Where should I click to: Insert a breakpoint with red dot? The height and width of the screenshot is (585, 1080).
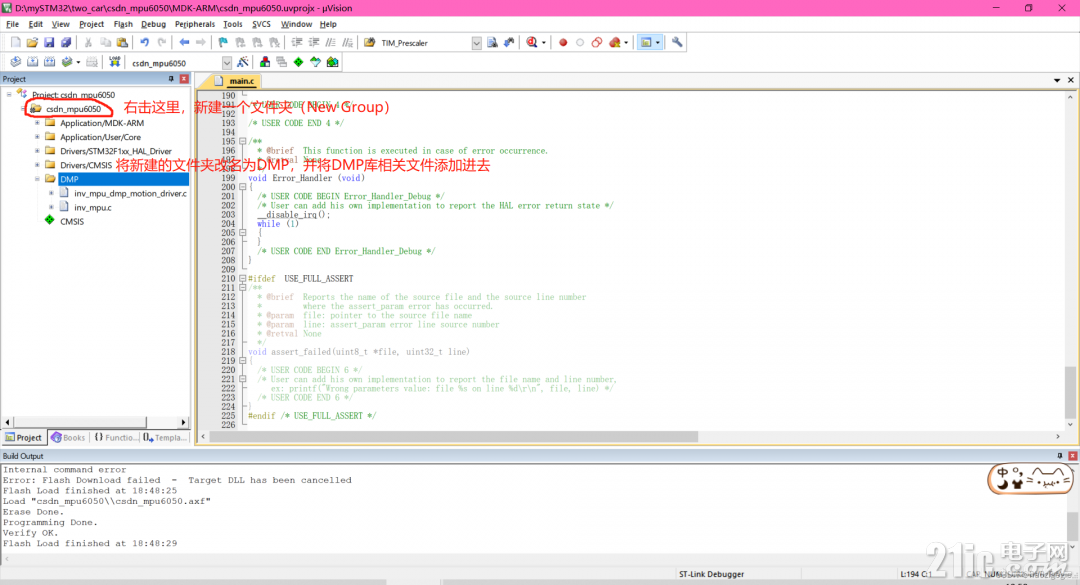click(x=563, y=43)
